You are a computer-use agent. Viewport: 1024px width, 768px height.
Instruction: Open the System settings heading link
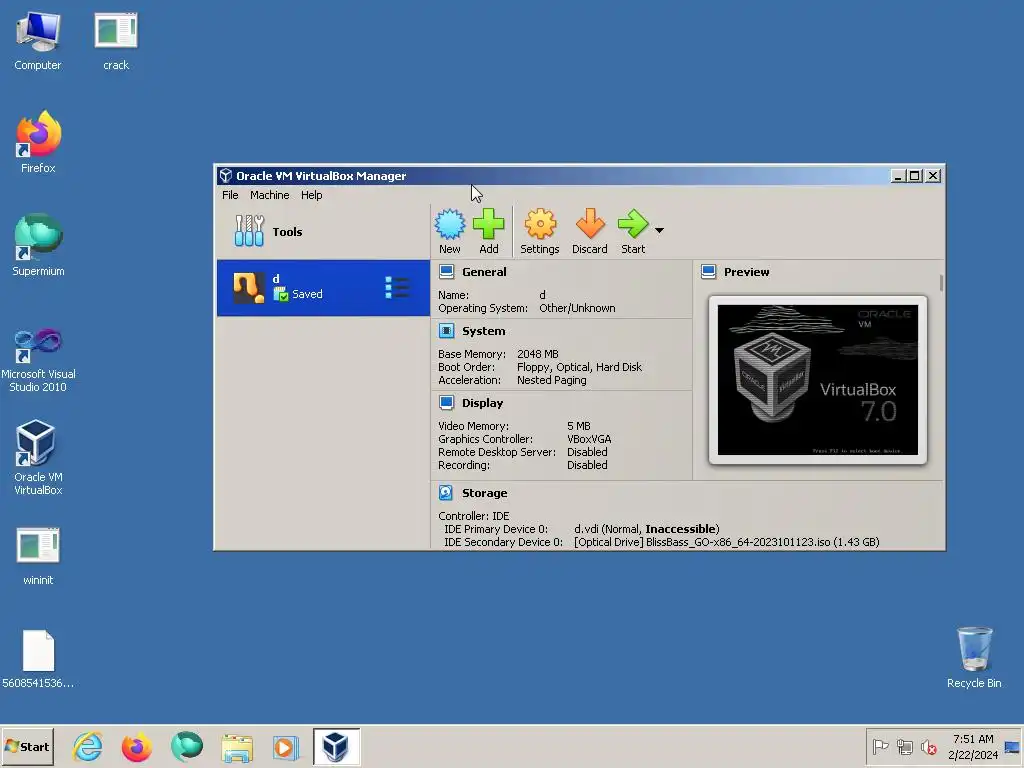[x=483, y=331]
